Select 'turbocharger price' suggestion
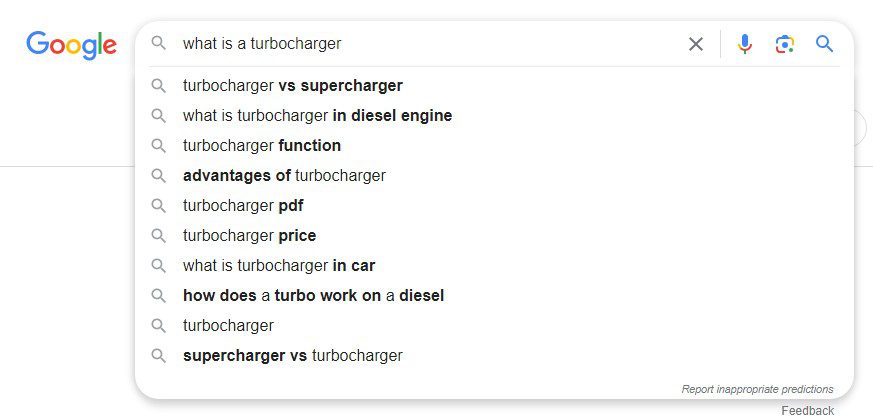The image size is (873, 419). tap(494, 236)
